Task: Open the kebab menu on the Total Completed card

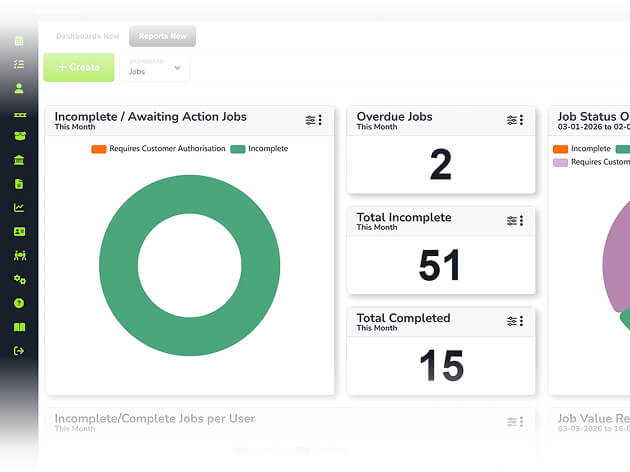Action: click(x=522, y=321)
